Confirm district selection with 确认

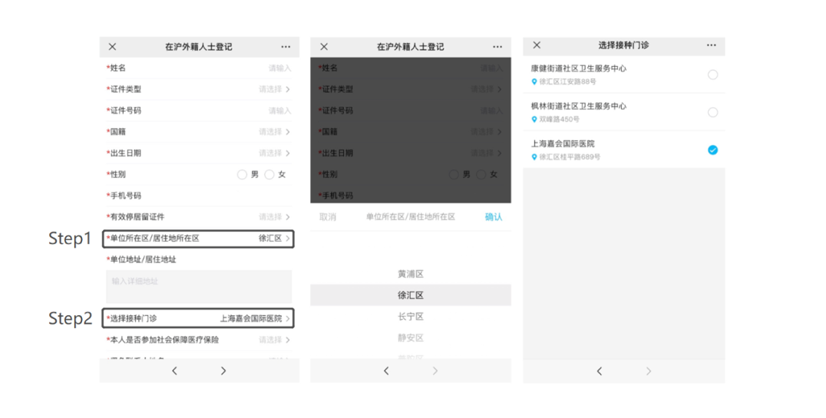[x=493, y=217]
